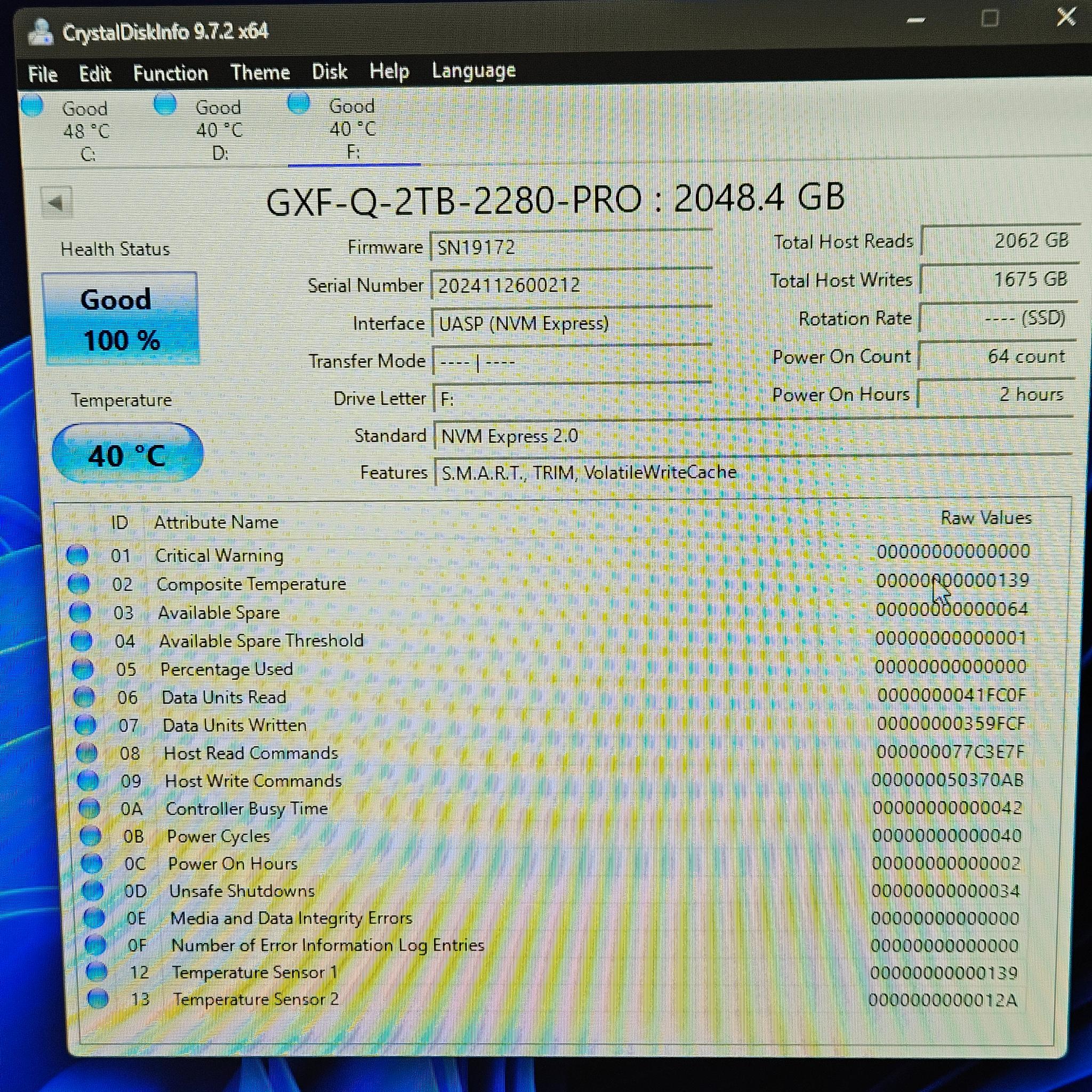Click the Power On Hours value 2 hours
1092x1092 pixels.
coord(997,394)
